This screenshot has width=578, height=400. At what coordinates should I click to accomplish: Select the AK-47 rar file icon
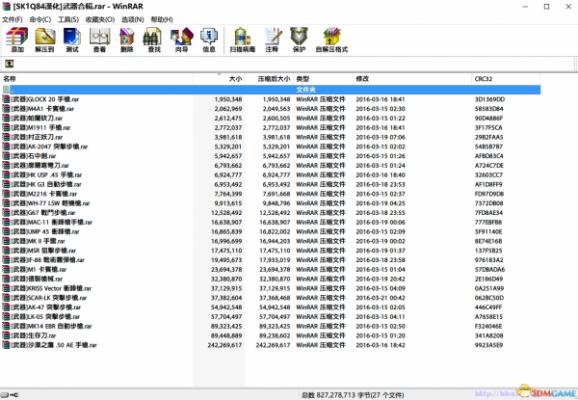point(6,307)
